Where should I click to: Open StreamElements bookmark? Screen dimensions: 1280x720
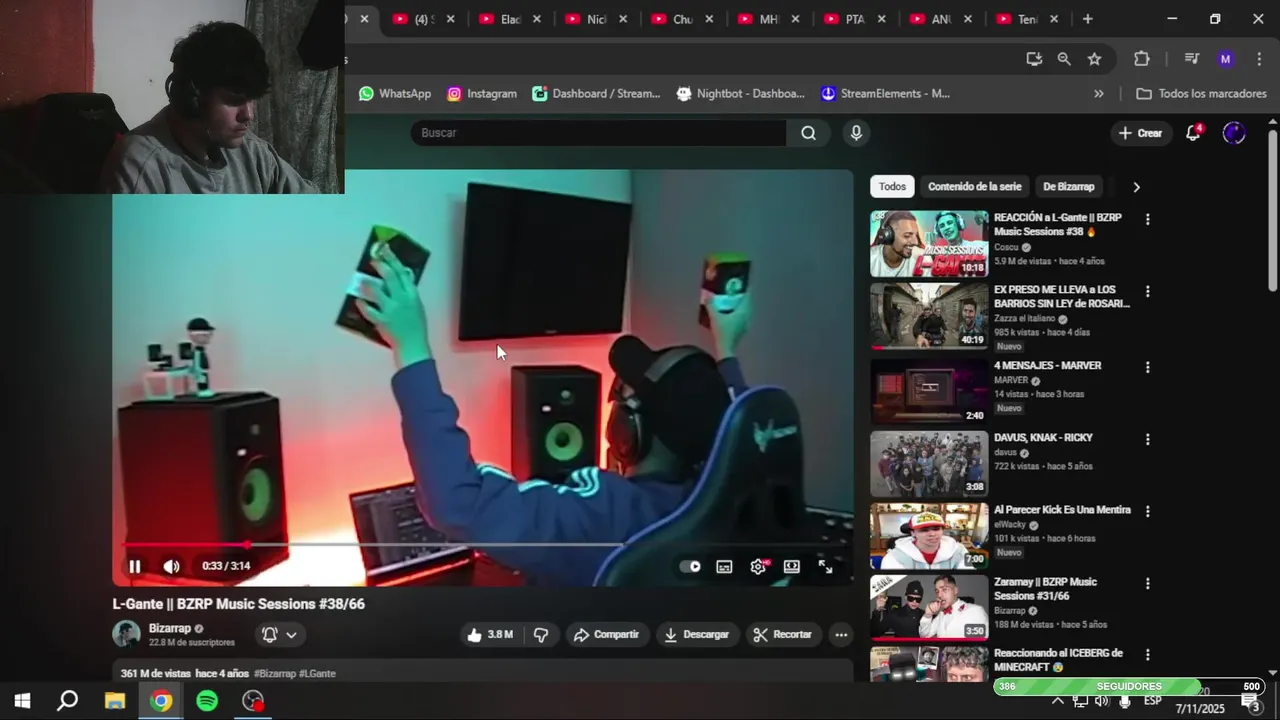[x=885, y=93]
